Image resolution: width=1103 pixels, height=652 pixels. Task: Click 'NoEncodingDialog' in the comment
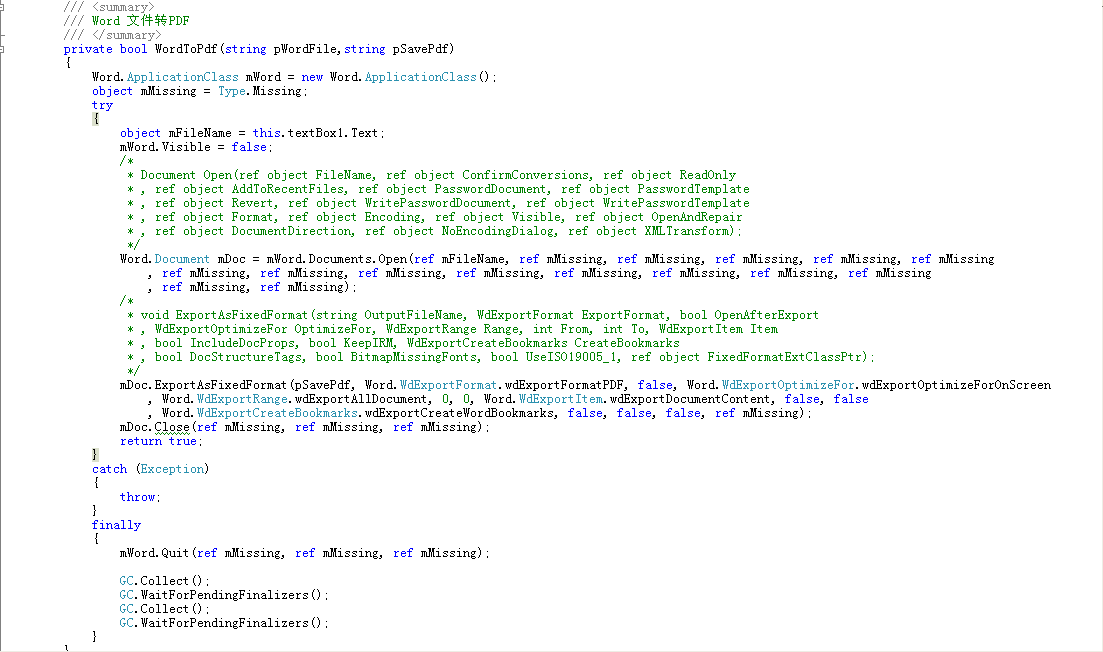499,231
